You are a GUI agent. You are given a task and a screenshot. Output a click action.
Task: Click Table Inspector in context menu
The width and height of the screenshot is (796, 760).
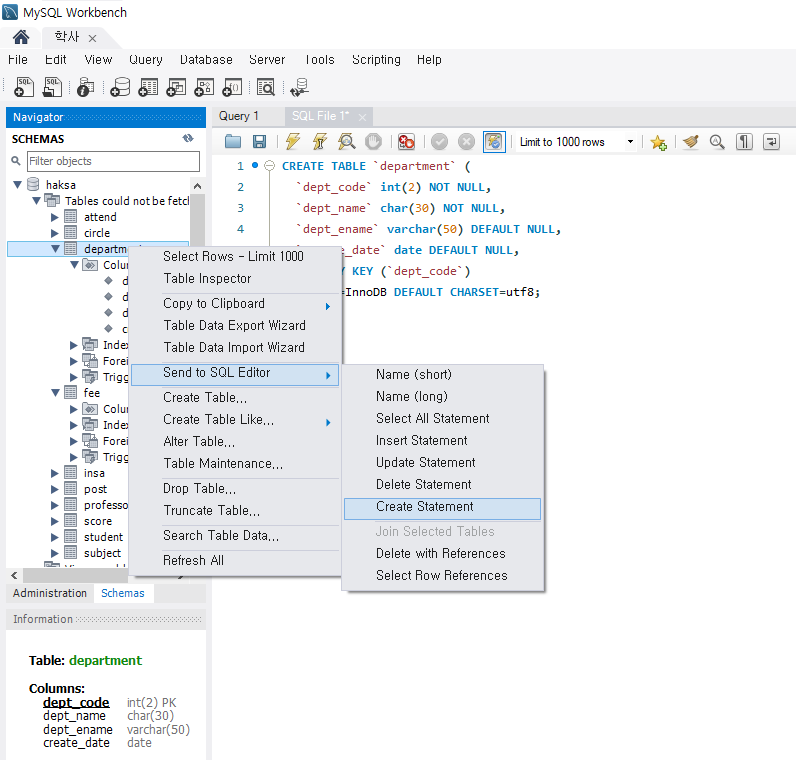point(235,279)
